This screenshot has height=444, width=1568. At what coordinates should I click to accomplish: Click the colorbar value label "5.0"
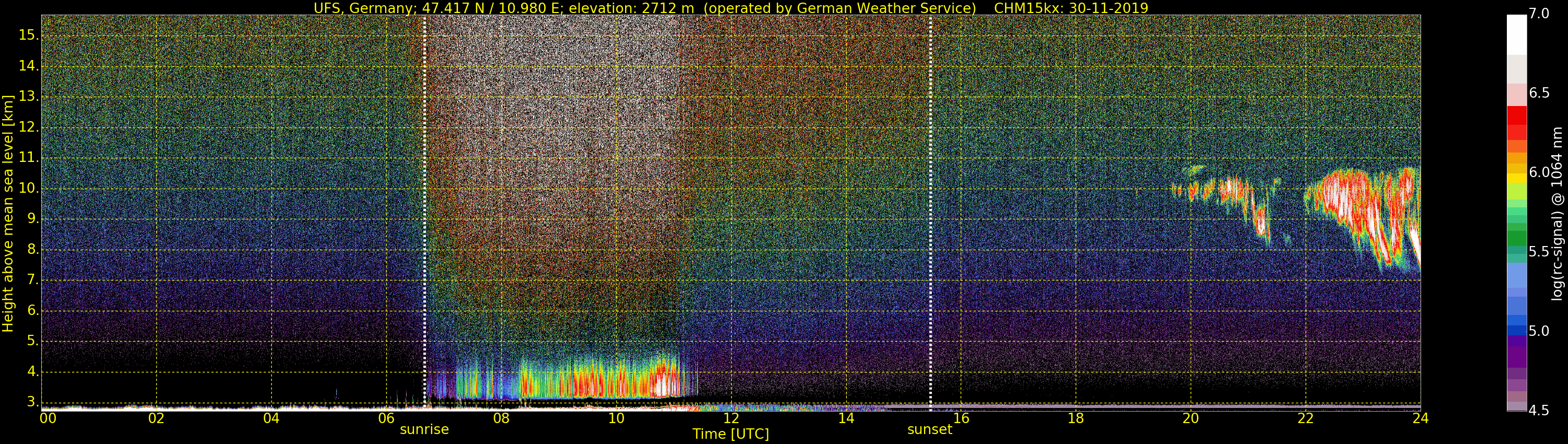click(1539, 331)
